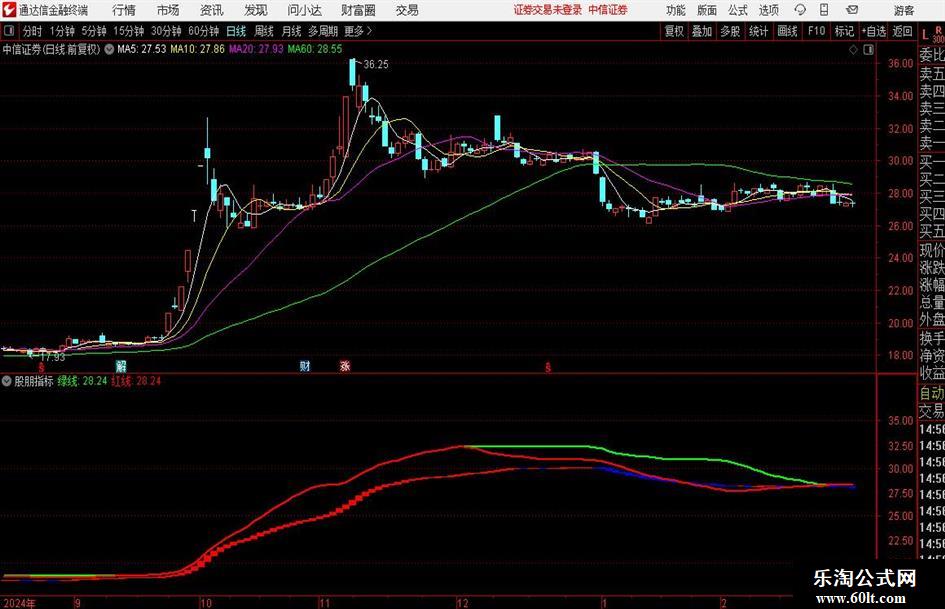
Task: Switch to 分时 chart tab
Action: tap(33, 31)
